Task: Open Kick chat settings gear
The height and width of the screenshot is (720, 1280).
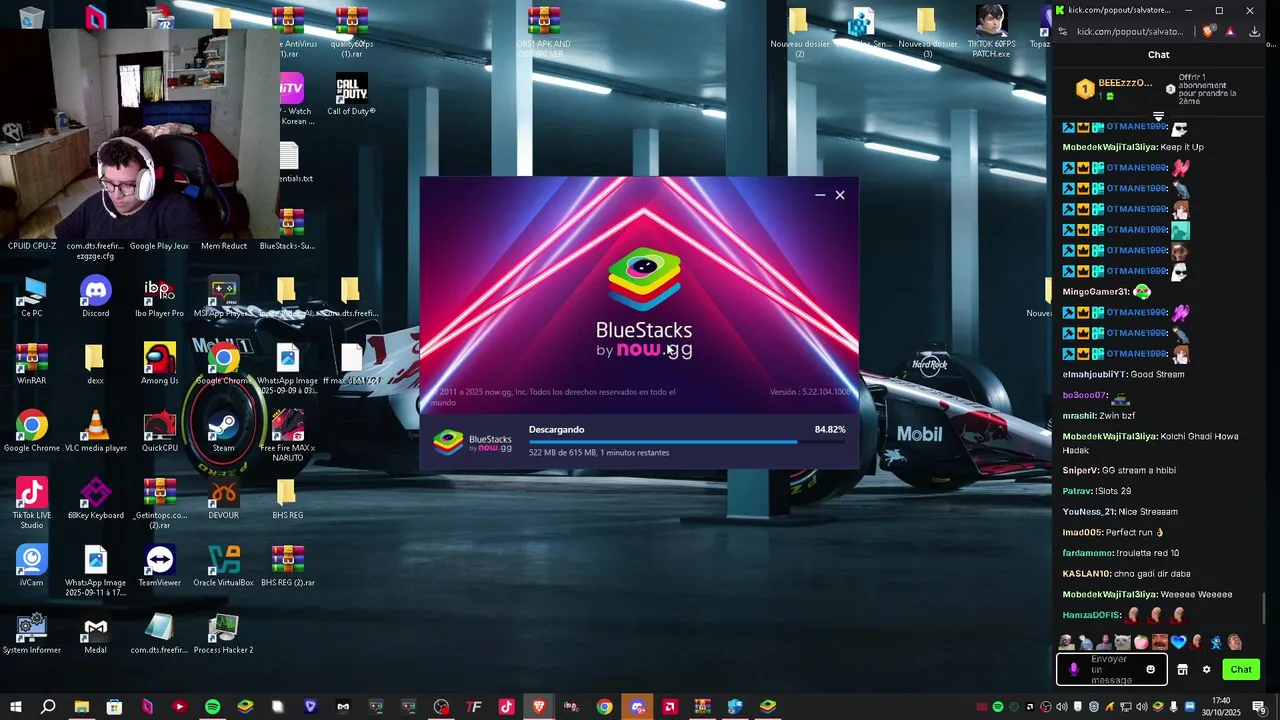Action: click(1206, 670)
